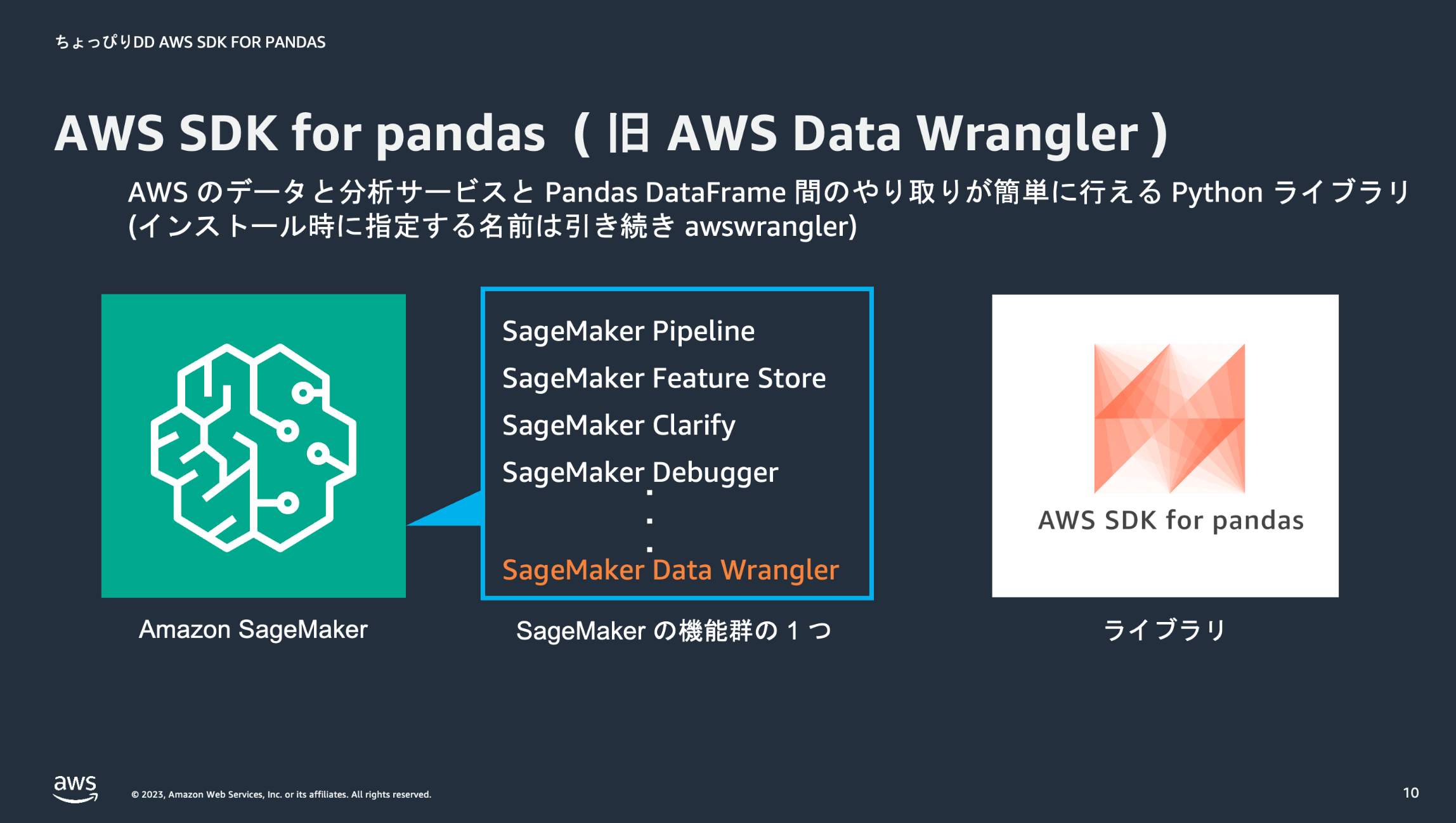Image resolution: width=1456 pixels, height=823 pixels.
Task: Click the white library logo card
Action: coord(1166,446)
